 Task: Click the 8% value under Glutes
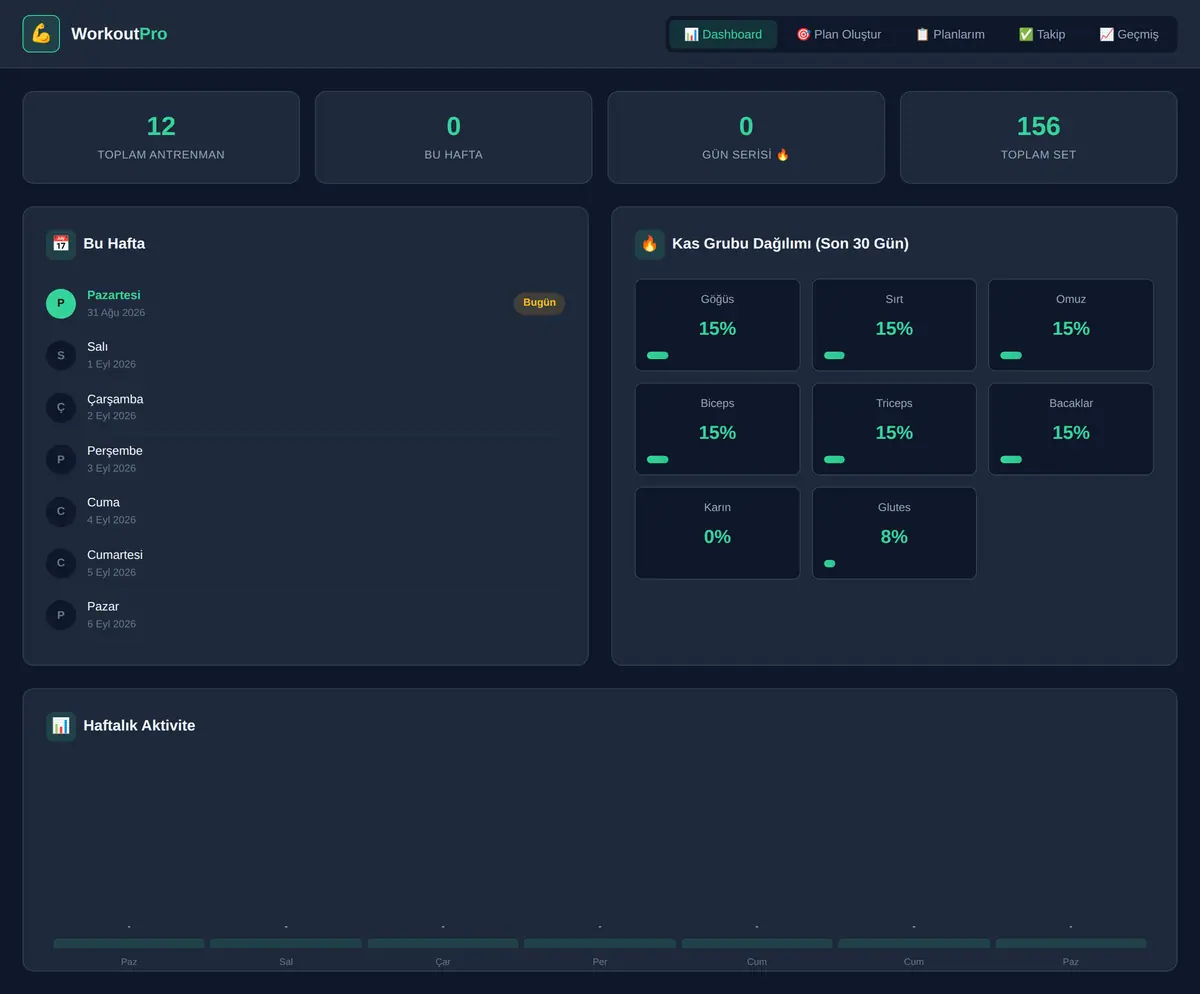(894, 537)
